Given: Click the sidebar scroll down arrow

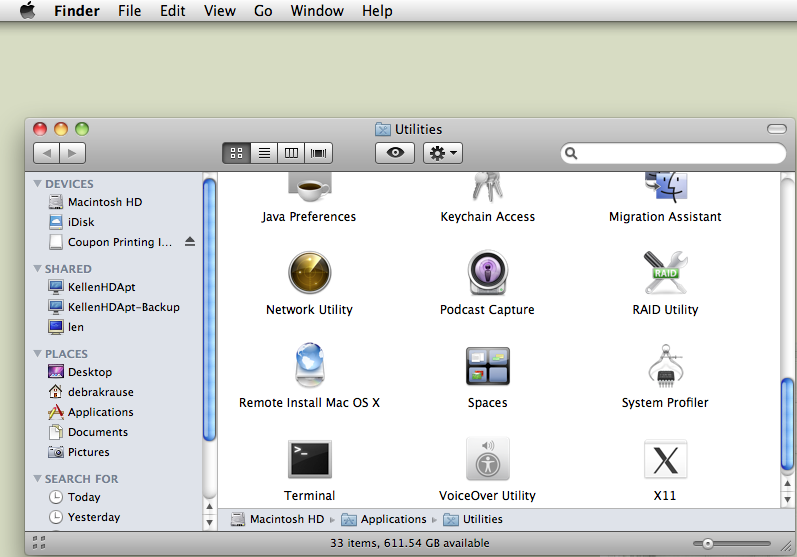Looking at the screenshot, I should coord(209,522).
